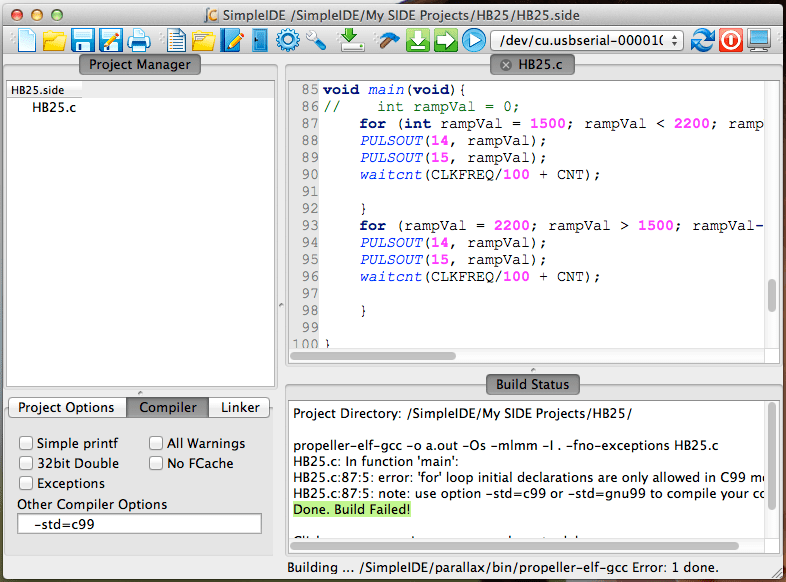This screenshot has width=786, height=582.
Task: Open a file with the yellow folder icon
Action: pyautogui.click(x=54, y=40)
